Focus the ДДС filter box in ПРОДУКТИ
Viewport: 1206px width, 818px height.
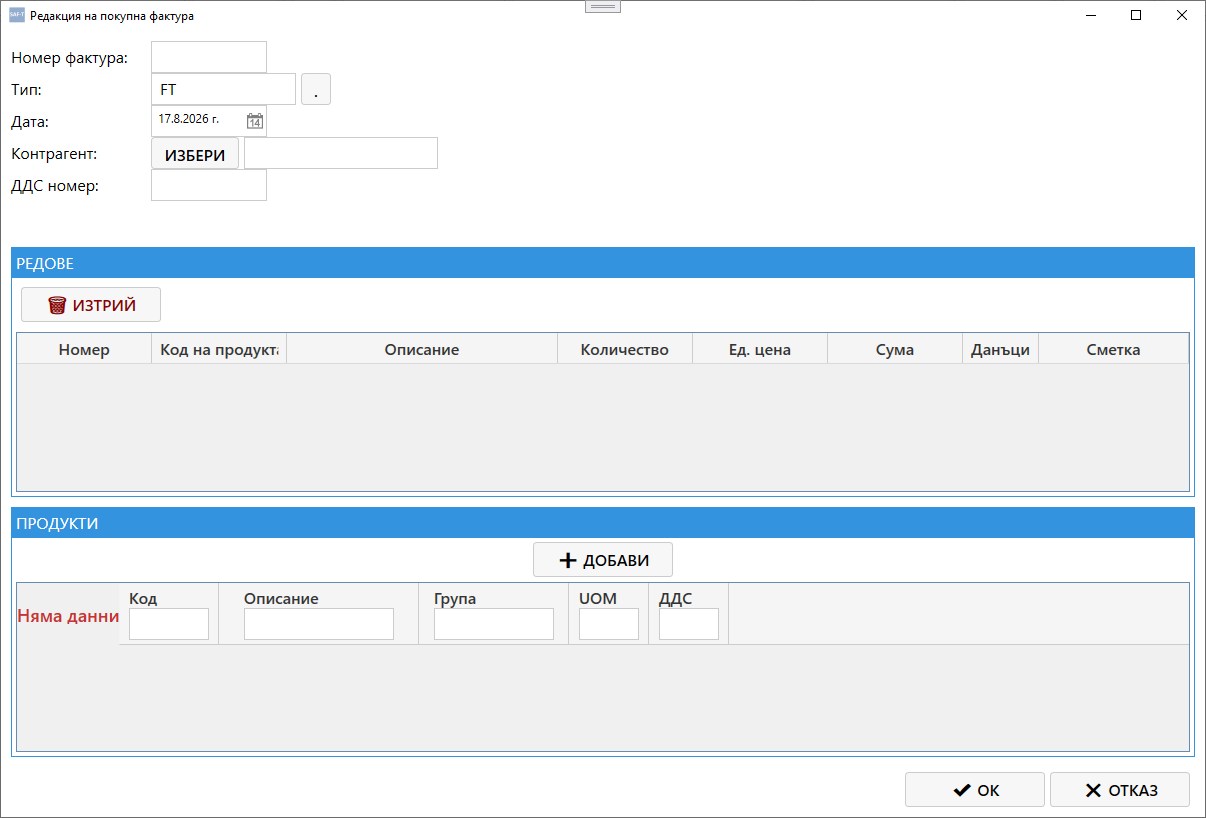pyautogui.click(x=689, y=624)
